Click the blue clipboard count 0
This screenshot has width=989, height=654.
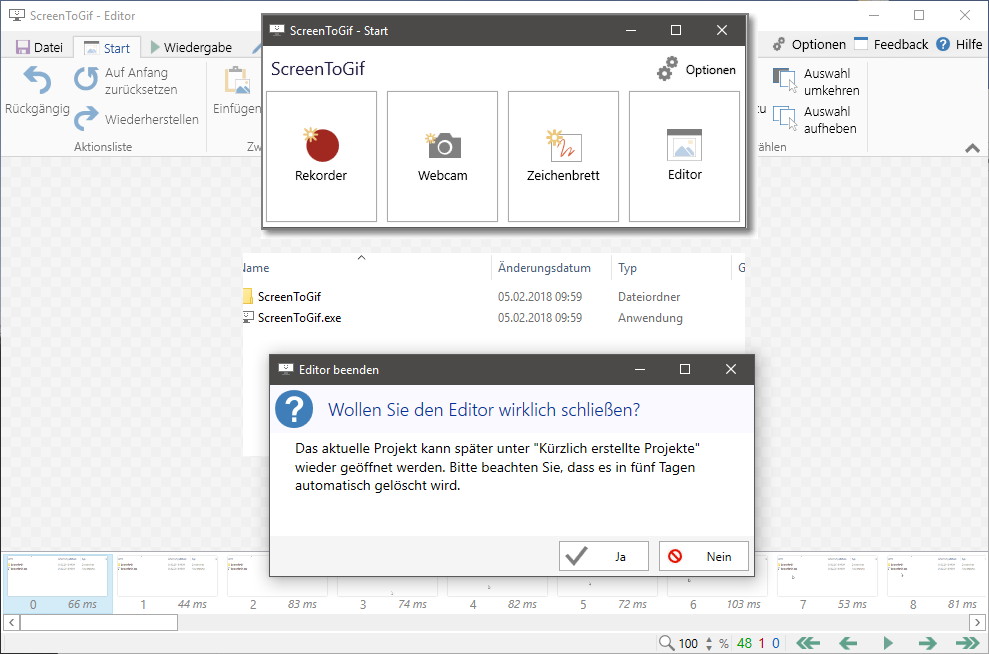pyautogui.click(x=776, y=643)
